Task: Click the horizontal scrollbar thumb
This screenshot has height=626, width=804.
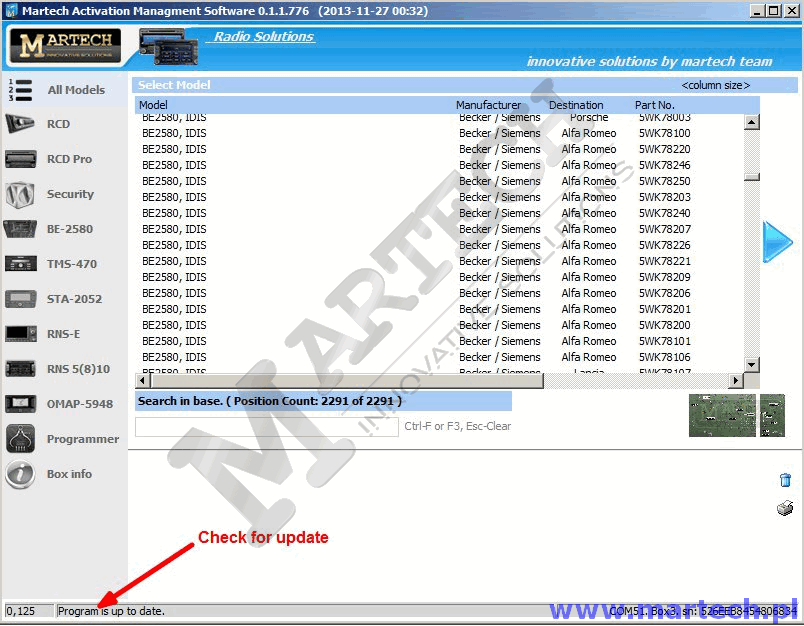Action: [x=347, y=380]
